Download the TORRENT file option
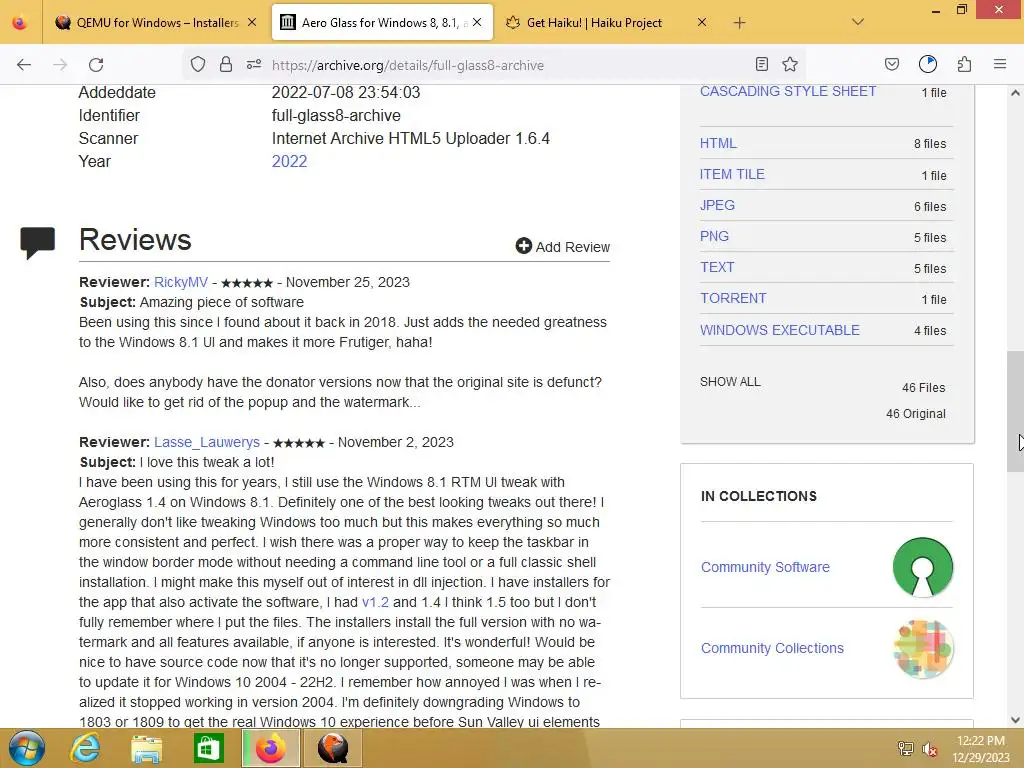1024x768 pixels. coord(733,298)
